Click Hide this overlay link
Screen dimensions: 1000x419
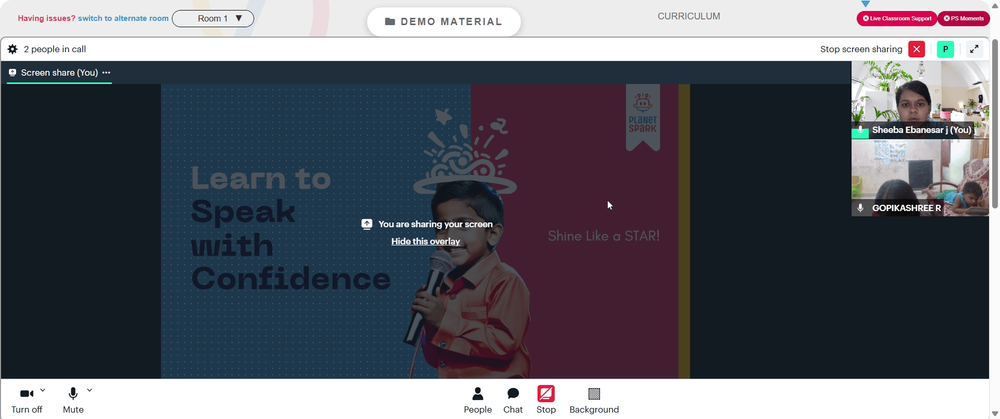click(425, 241)
